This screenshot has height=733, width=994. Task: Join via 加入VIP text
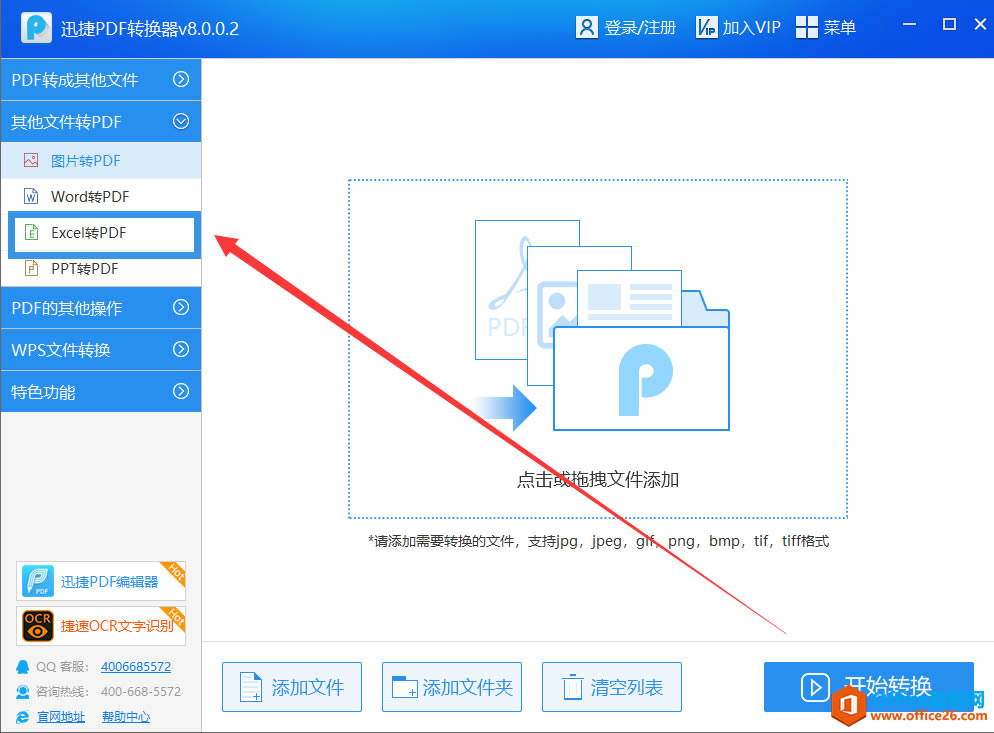[x=751, y=27]
